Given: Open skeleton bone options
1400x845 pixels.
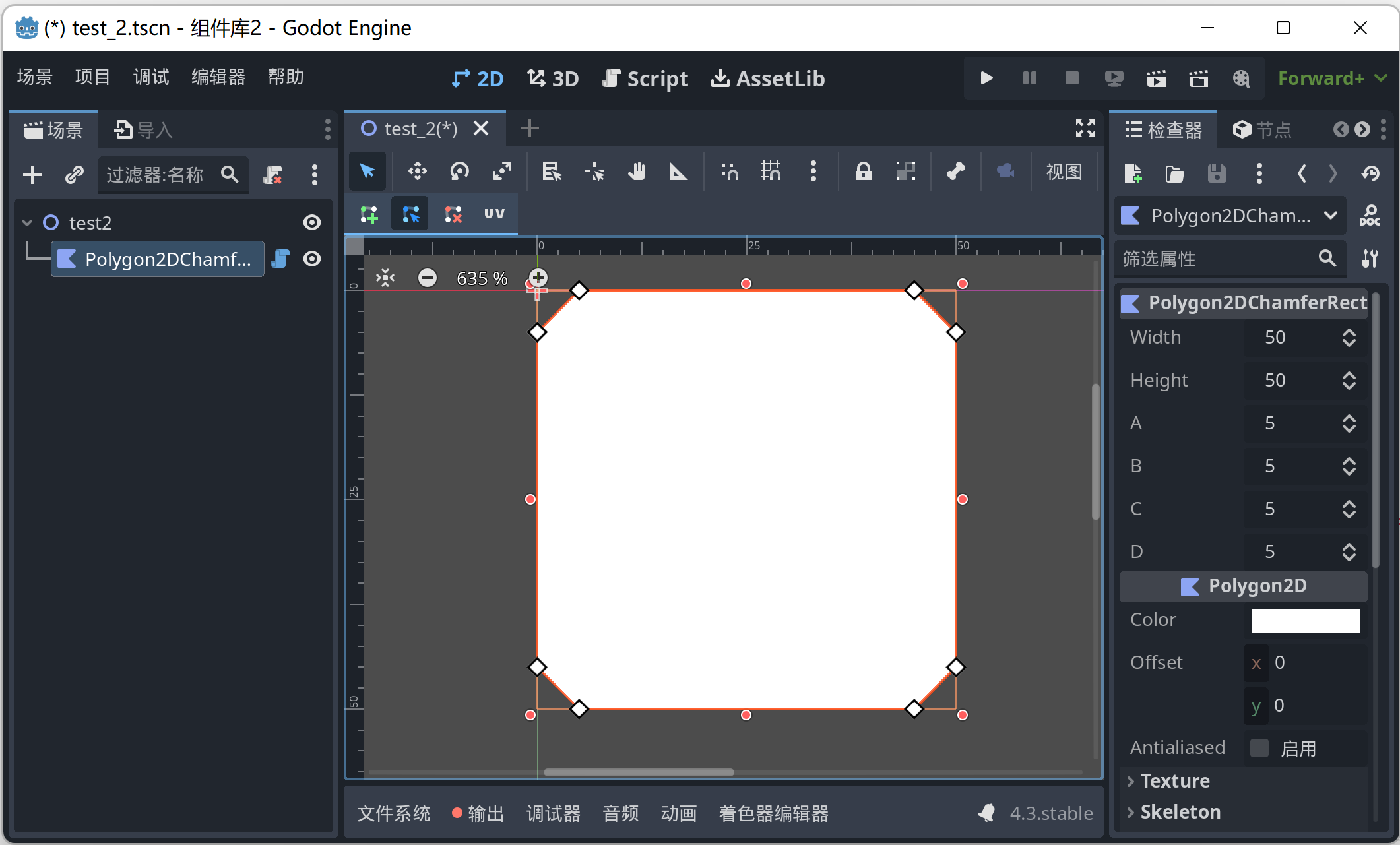Looking at the screenshot, I should point(956,172).
